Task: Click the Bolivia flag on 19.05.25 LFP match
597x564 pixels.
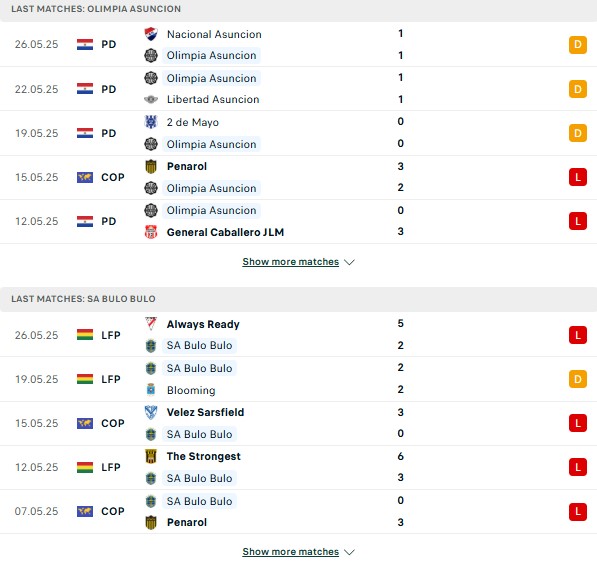Action: click(85, 379)
